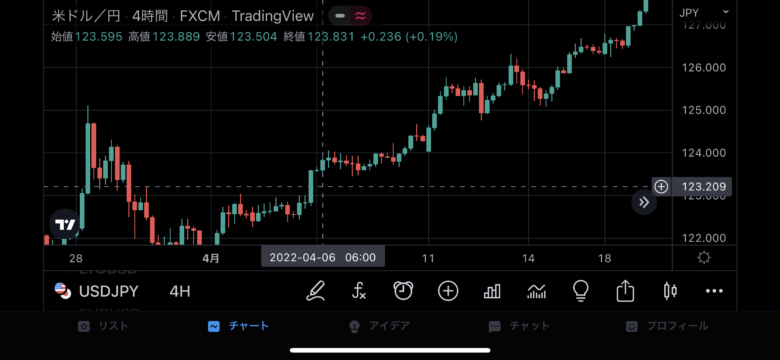Add order at 123.209 plus button
The height and width of the screenshot is (360, 780).
661,187
